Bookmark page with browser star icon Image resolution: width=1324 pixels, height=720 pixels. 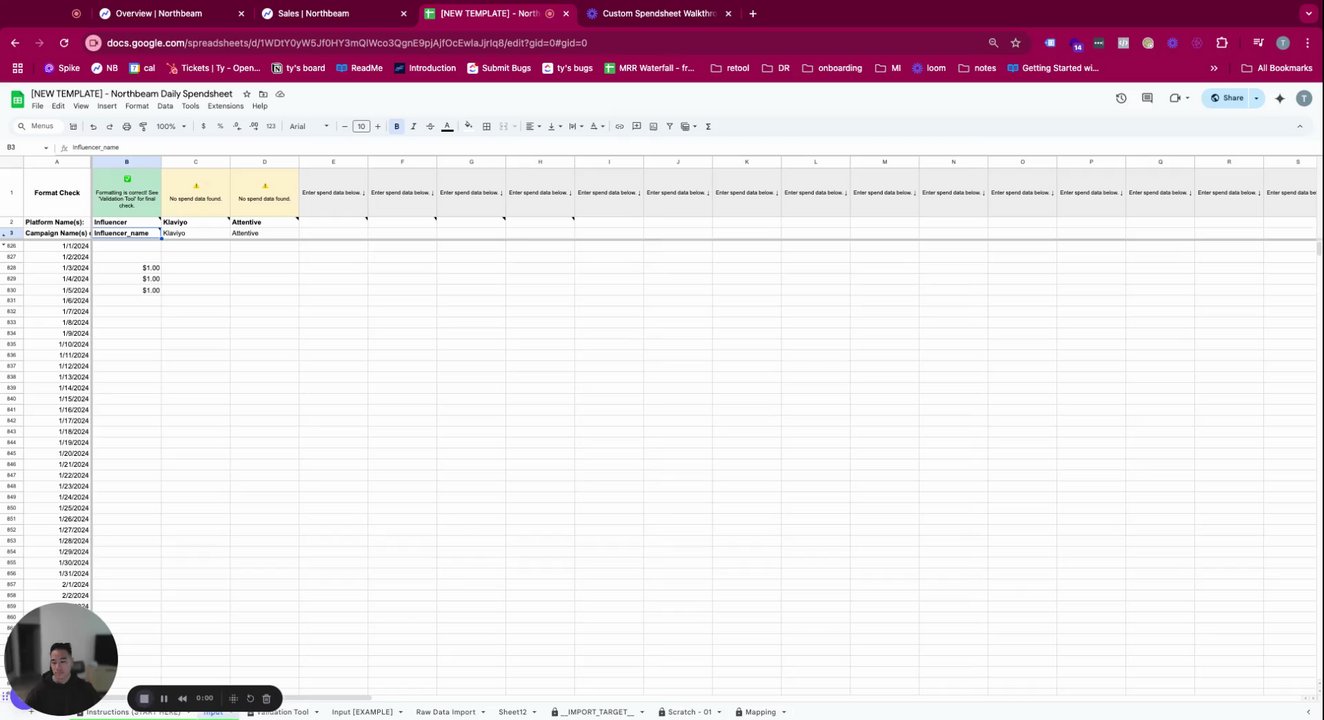[x=1015, y=43]
